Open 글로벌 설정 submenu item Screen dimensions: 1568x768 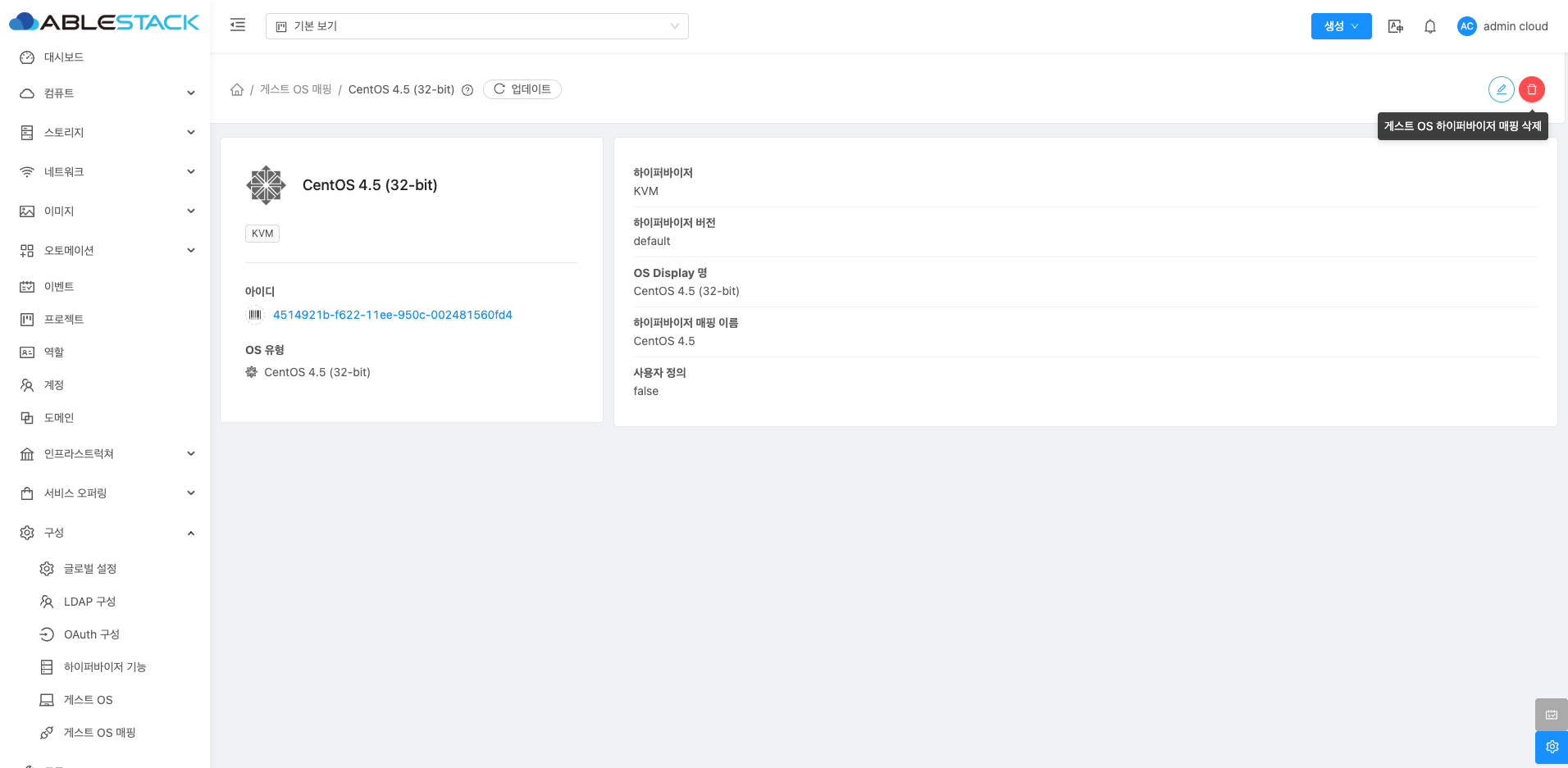point(105,569)
